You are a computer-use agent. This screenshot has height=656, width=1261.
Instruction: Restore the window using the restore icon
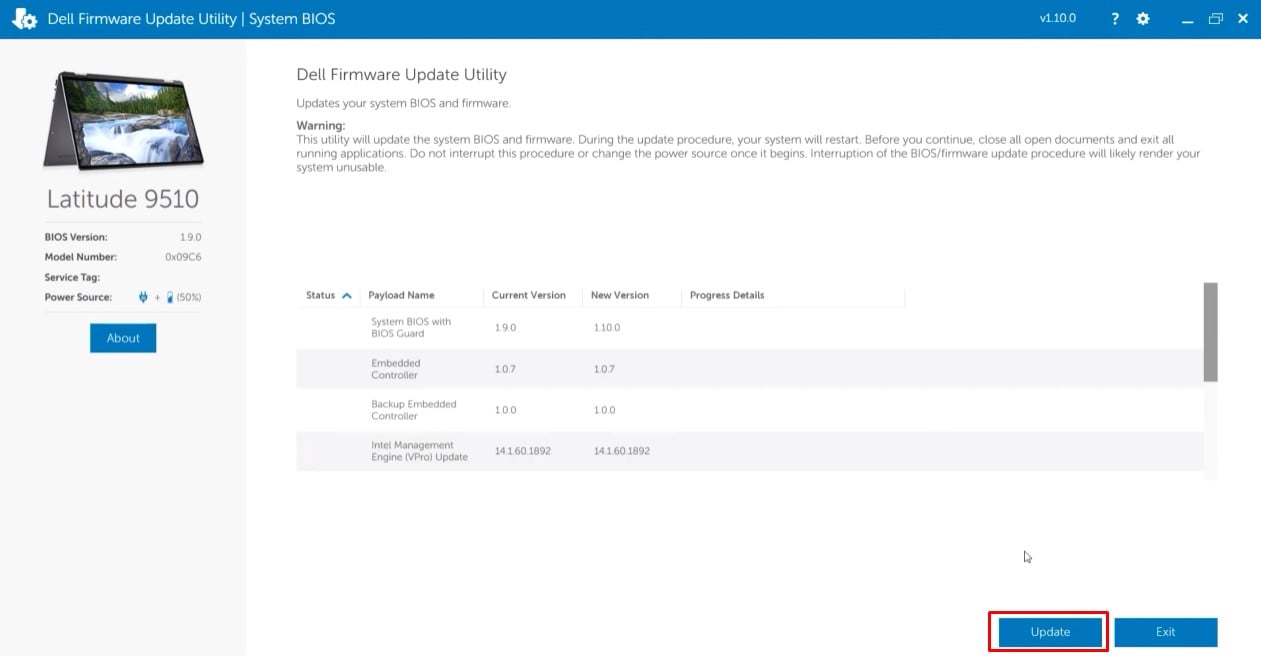click(x=1215, y=19)
